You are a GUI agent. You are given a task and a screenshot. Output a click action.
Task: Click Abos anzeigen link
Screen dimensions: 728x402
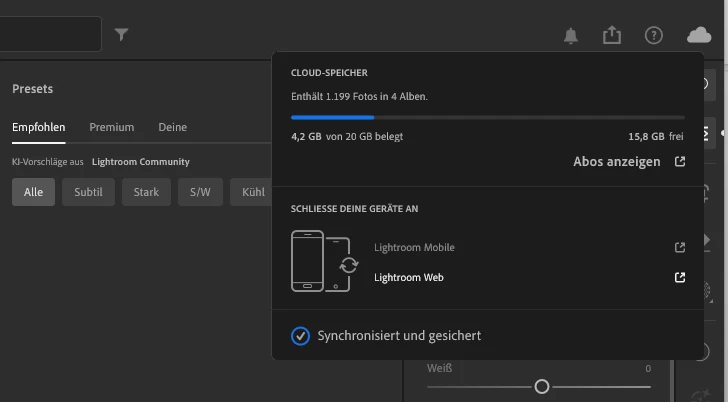(x=617, y=162)
